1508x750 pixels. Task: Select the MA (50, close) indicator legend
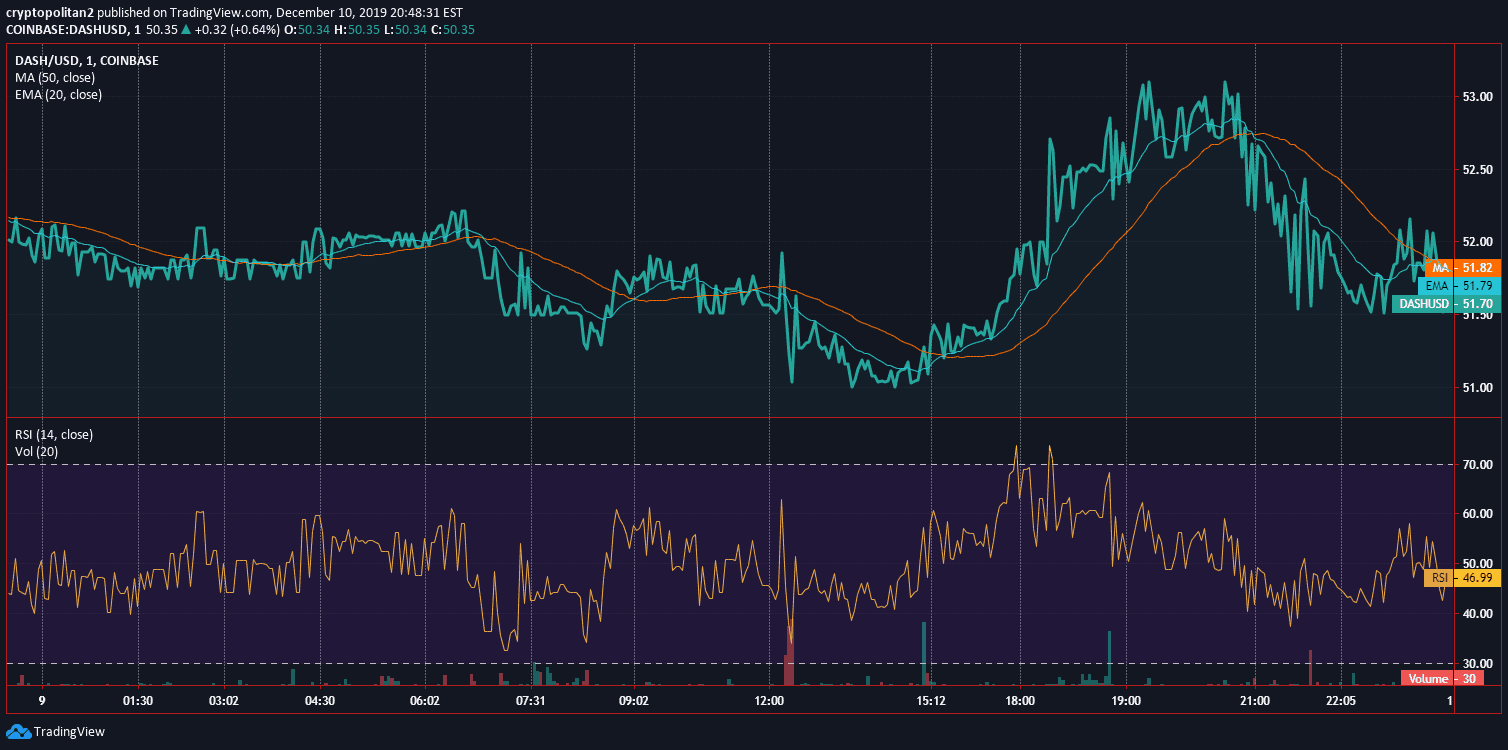(x=57, y=78)
